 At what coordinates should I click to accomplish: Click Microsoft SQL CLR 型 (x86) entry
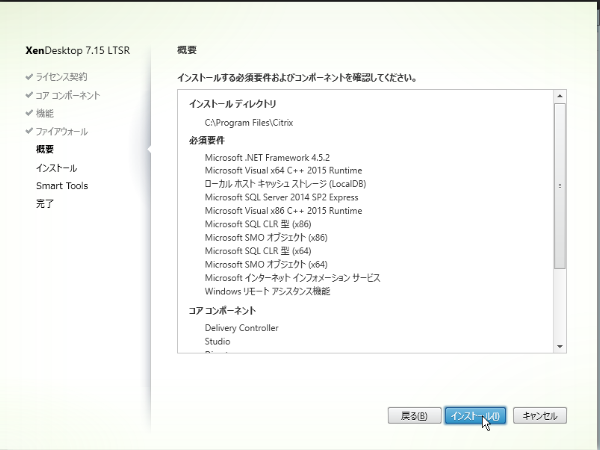point(258,224)
